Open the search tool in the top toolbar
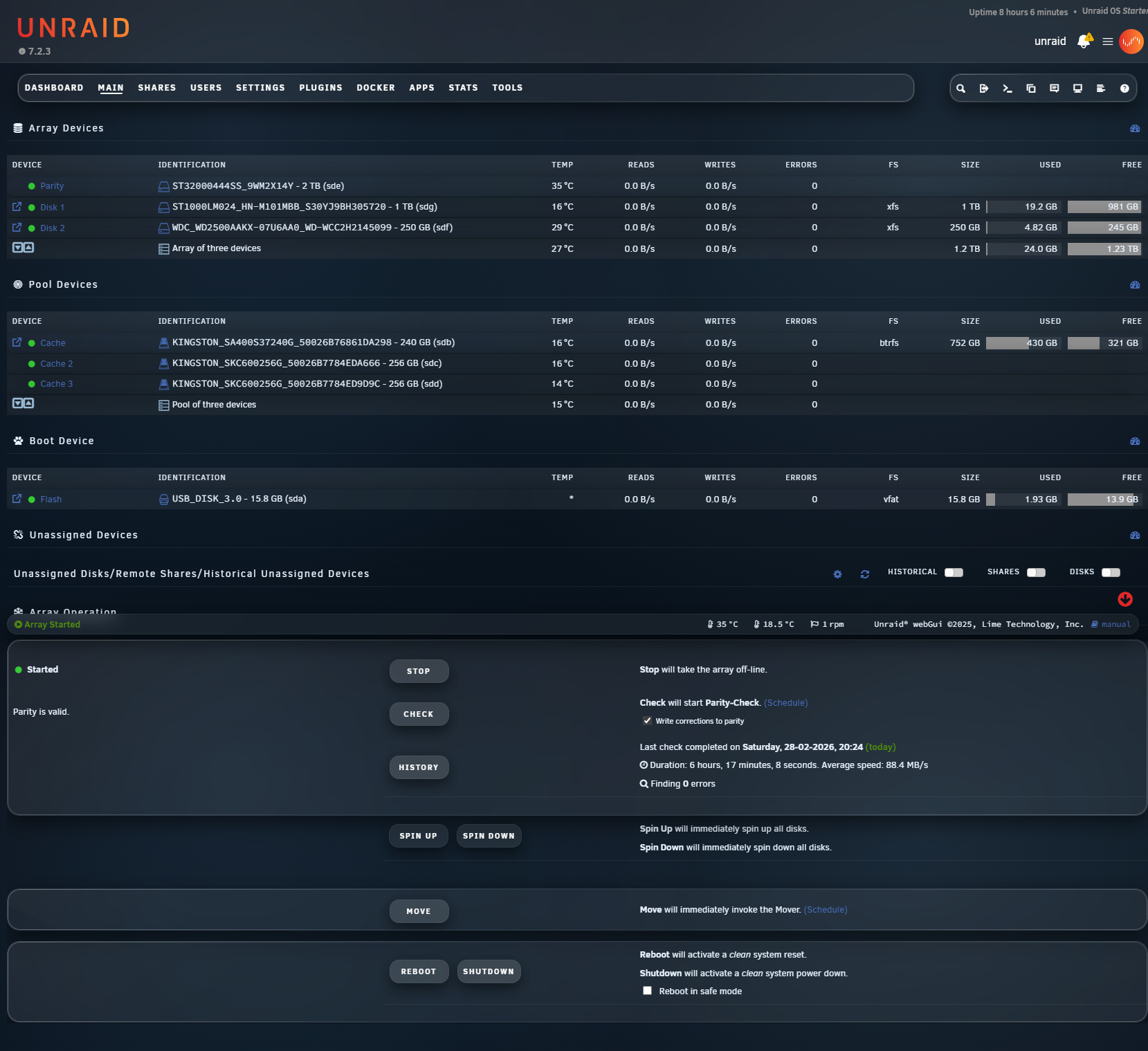 point(960,89)
